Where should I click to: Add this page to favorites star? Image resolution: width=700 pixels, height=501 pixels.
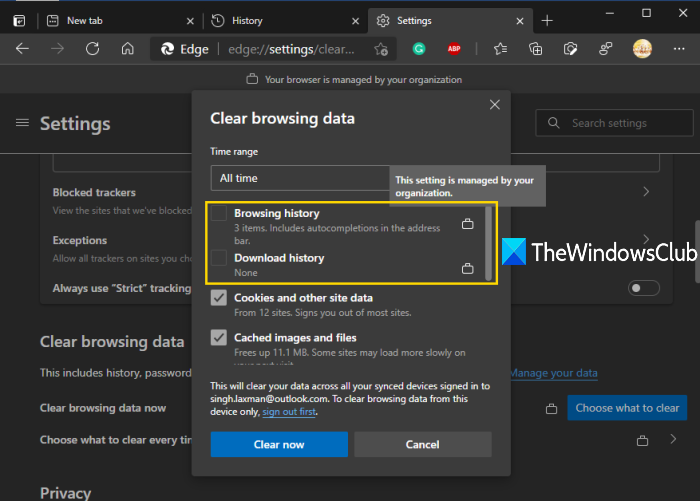(381, 48)
